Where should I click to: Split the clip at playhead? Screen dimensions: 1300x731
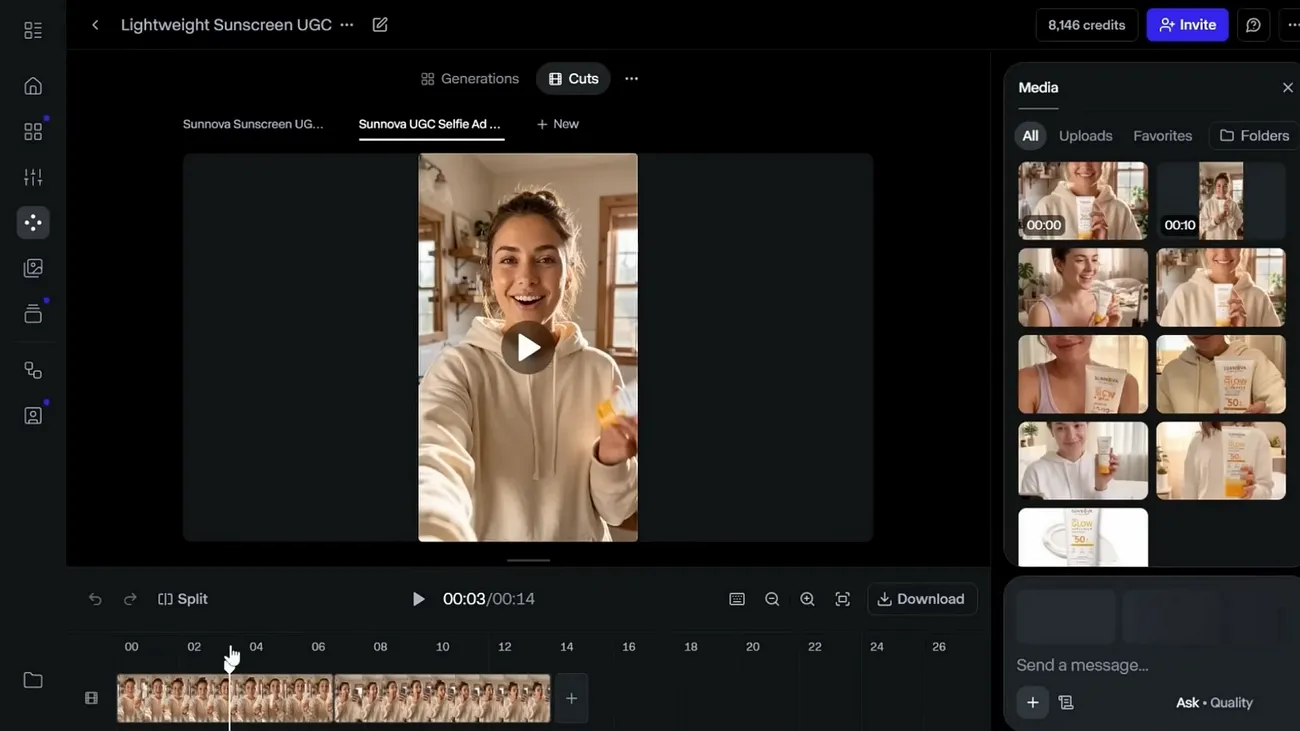click(x=183, y=599)
